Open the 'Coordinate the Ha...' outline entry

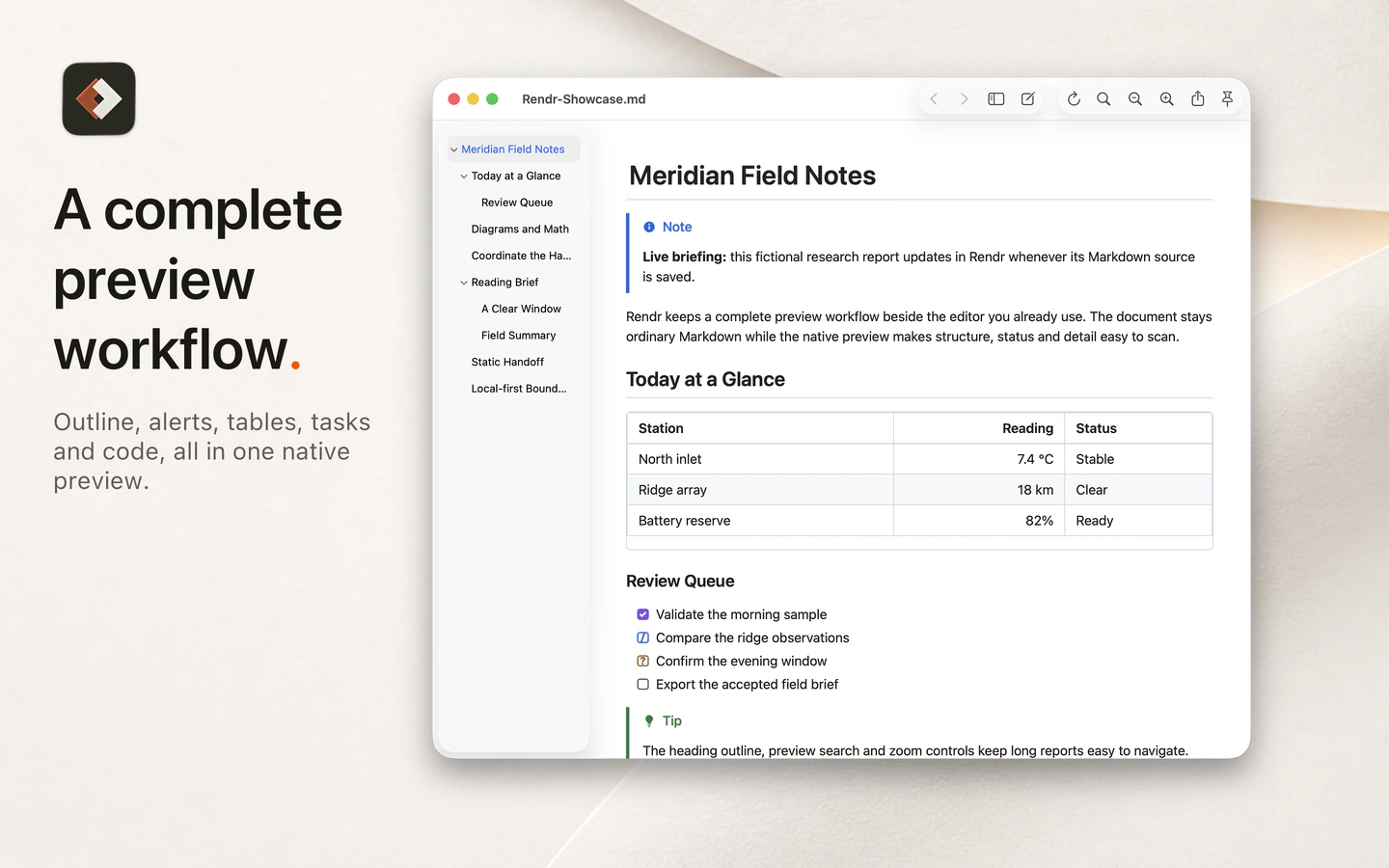click(521, 256)
